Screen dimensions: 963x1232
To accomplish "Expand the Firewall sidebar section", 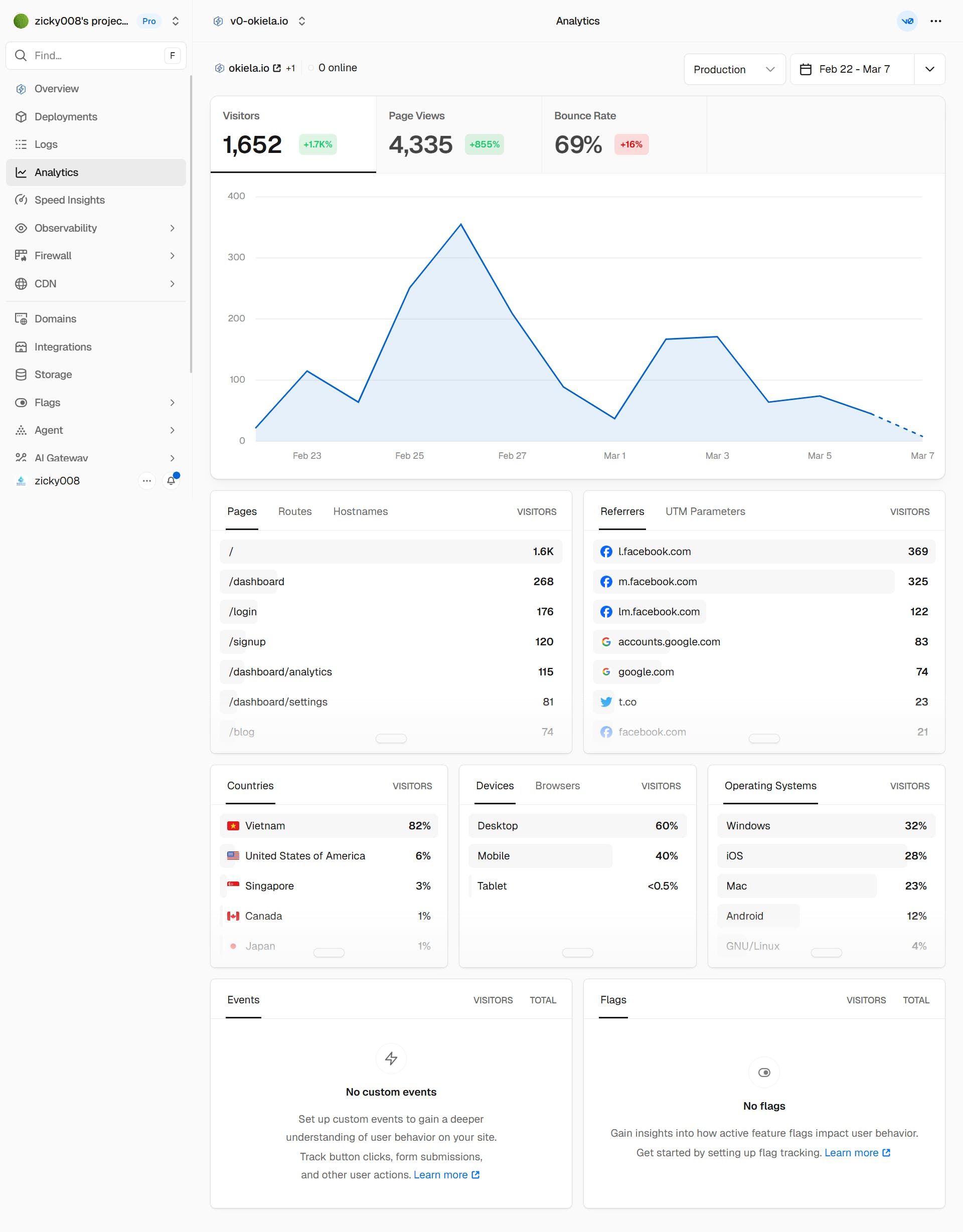I will point(172,256).
